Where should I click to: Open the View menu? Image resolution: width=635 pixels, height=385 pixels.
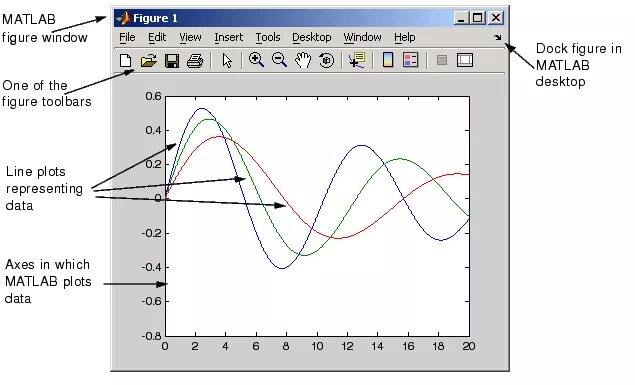190,37
